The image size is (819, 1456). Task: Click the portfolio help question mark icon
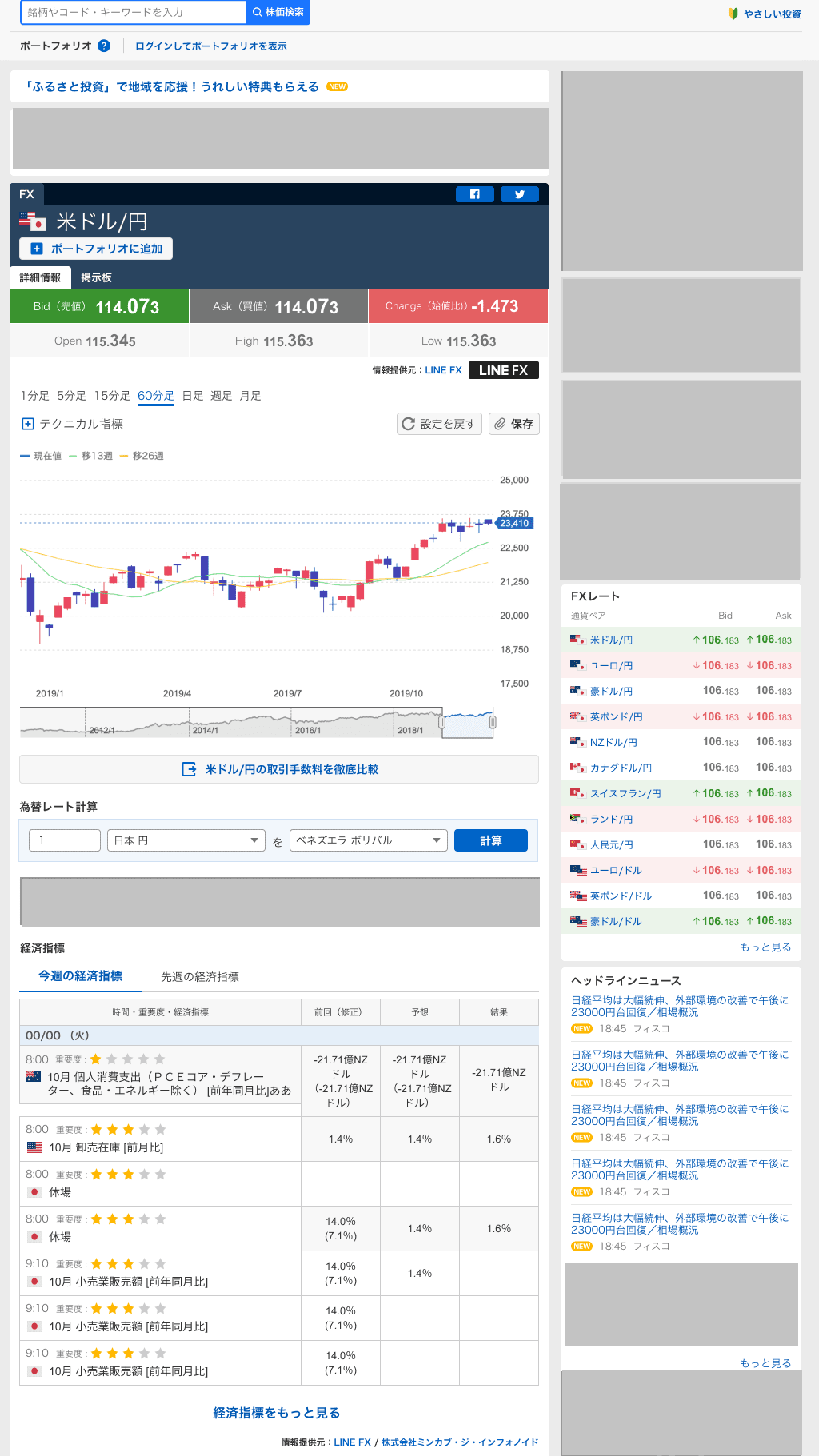click(104, 46)
